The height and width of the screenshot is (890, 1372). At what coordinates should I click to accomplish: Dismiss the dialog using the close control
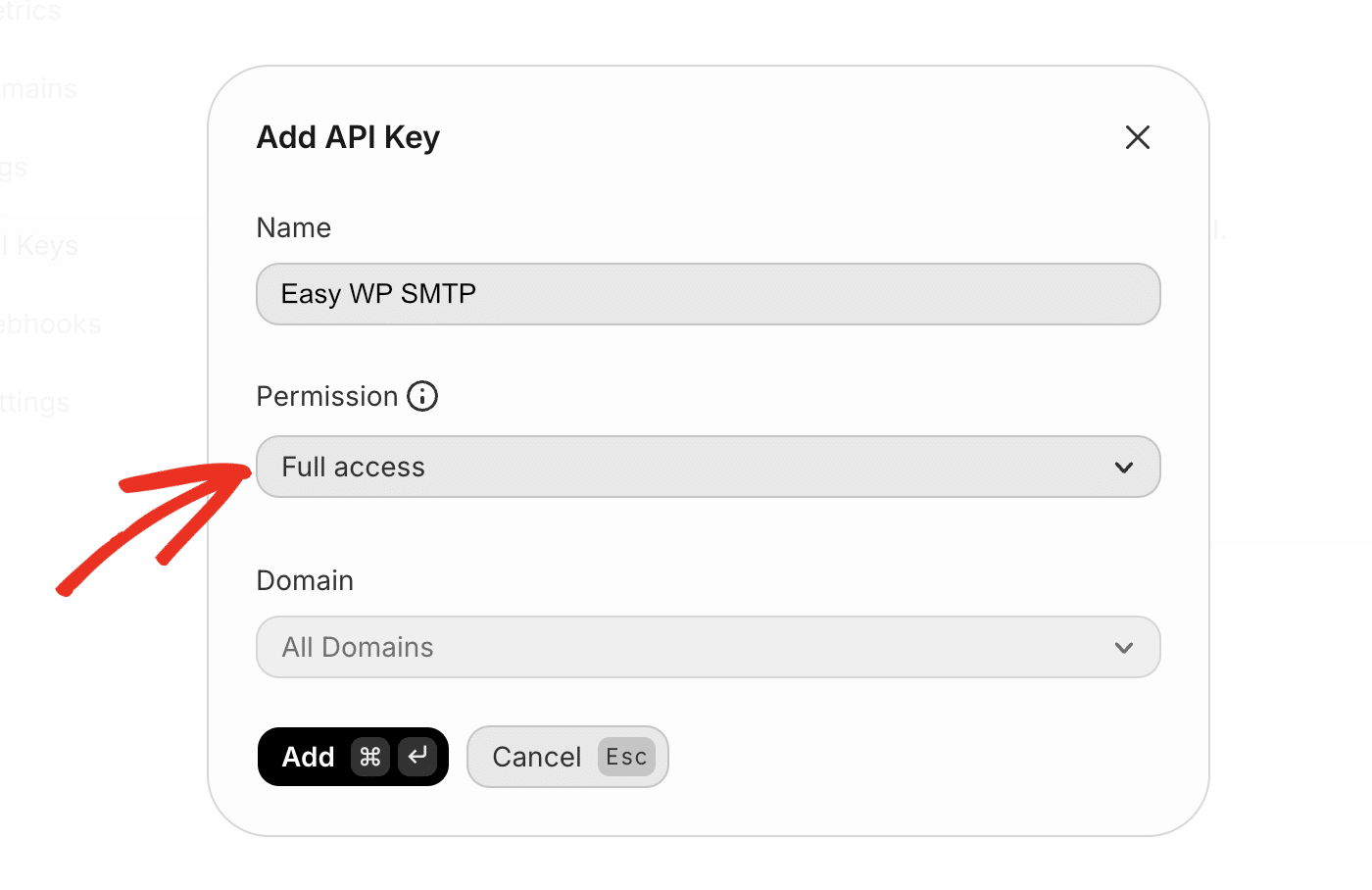pyautogui.click(x=1137, y=137)
